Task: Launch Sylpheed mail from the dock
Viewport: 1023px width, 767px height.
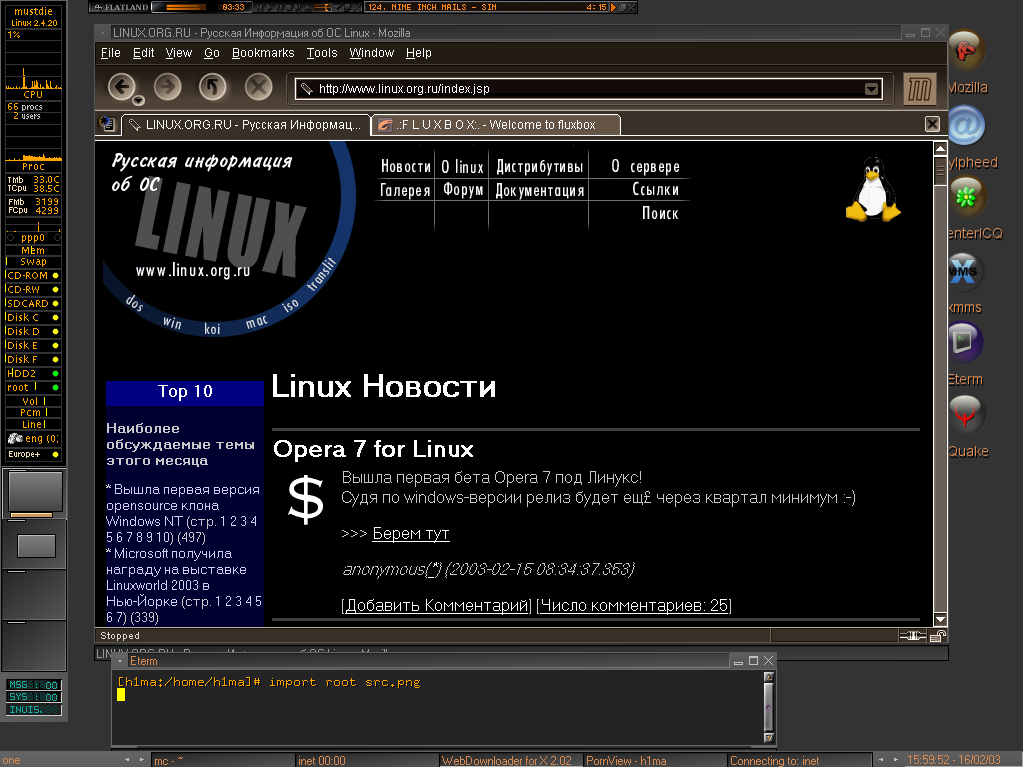Action: (966, 125)
